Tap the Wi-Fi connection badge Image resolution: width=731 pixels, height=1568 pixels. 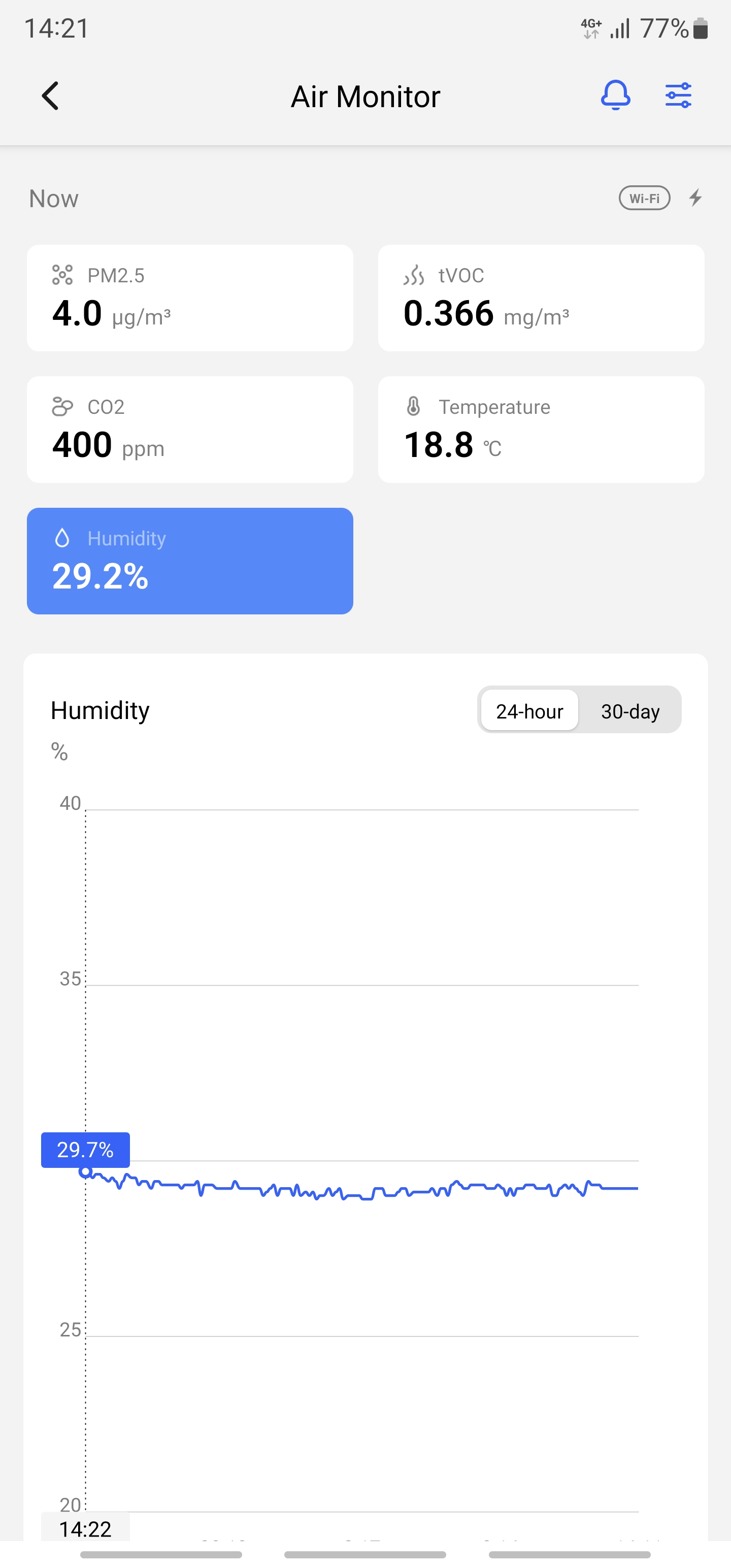[x=644, y=199]
